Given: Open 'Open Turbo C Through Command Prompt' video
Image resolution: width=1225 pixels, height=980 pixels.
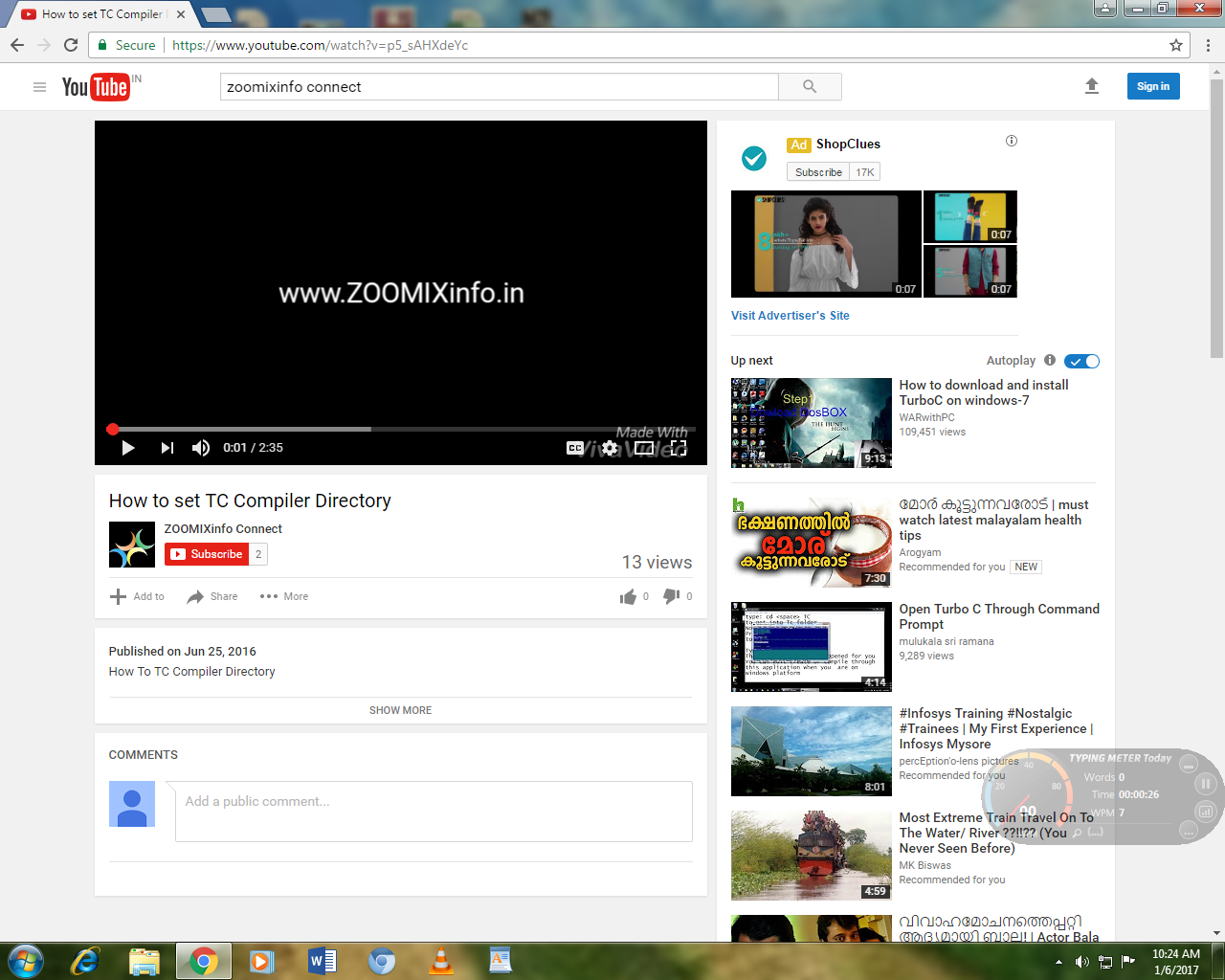Looking at the screenshot, I should 999,616.
